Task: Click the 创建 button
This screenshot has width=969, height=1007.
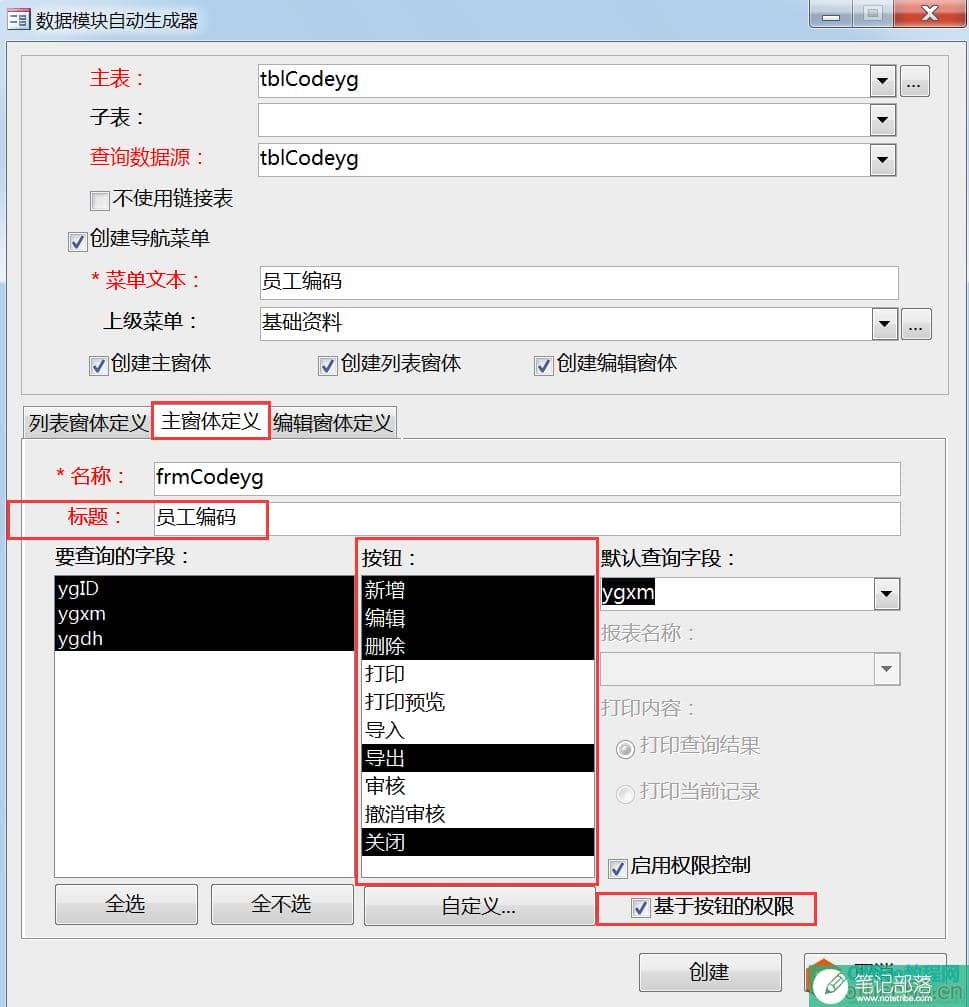Action: pos(710,972)
